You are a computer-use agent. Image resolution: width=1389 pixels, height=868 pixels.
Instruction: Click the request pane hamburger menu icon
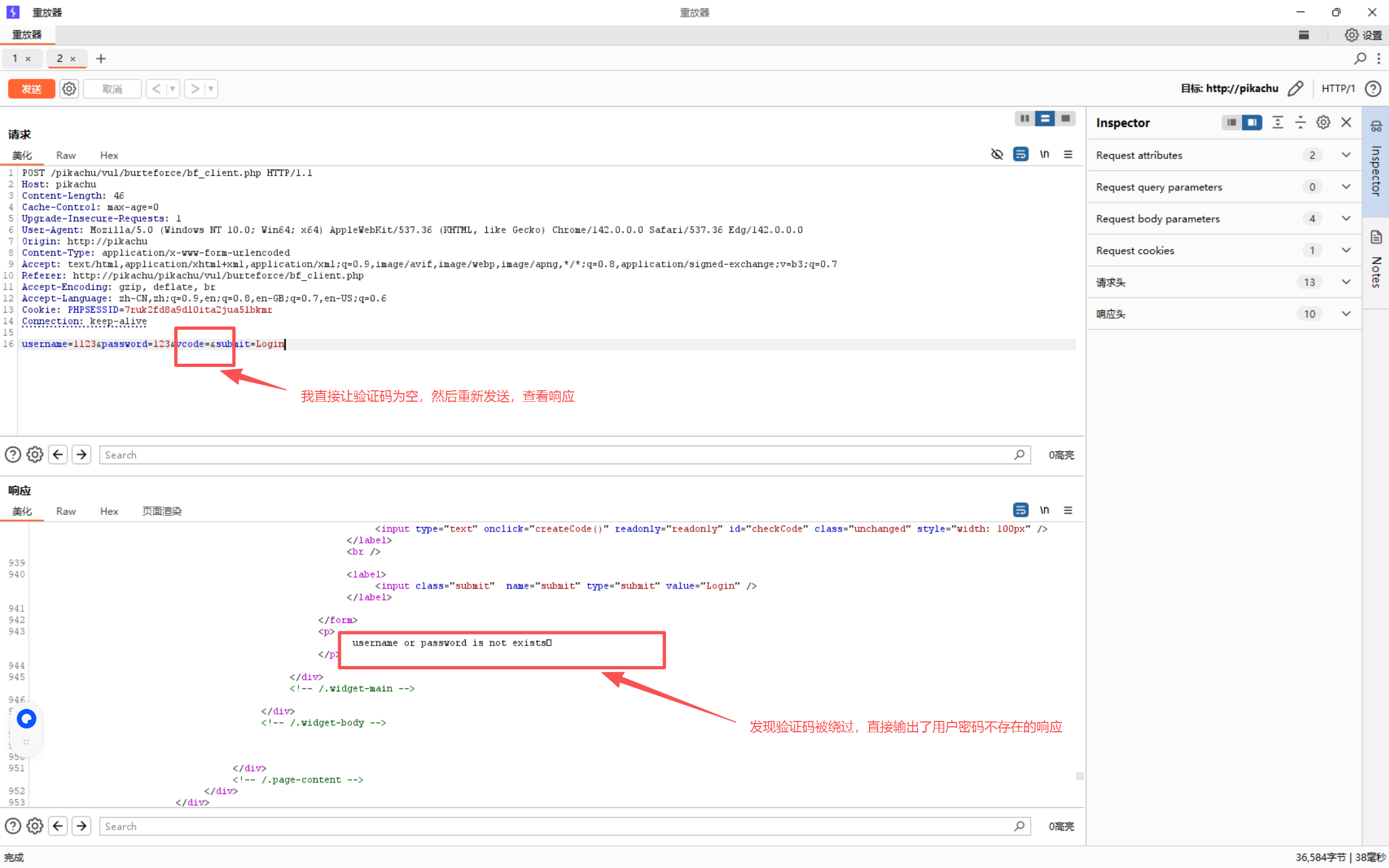[1068, 154]
